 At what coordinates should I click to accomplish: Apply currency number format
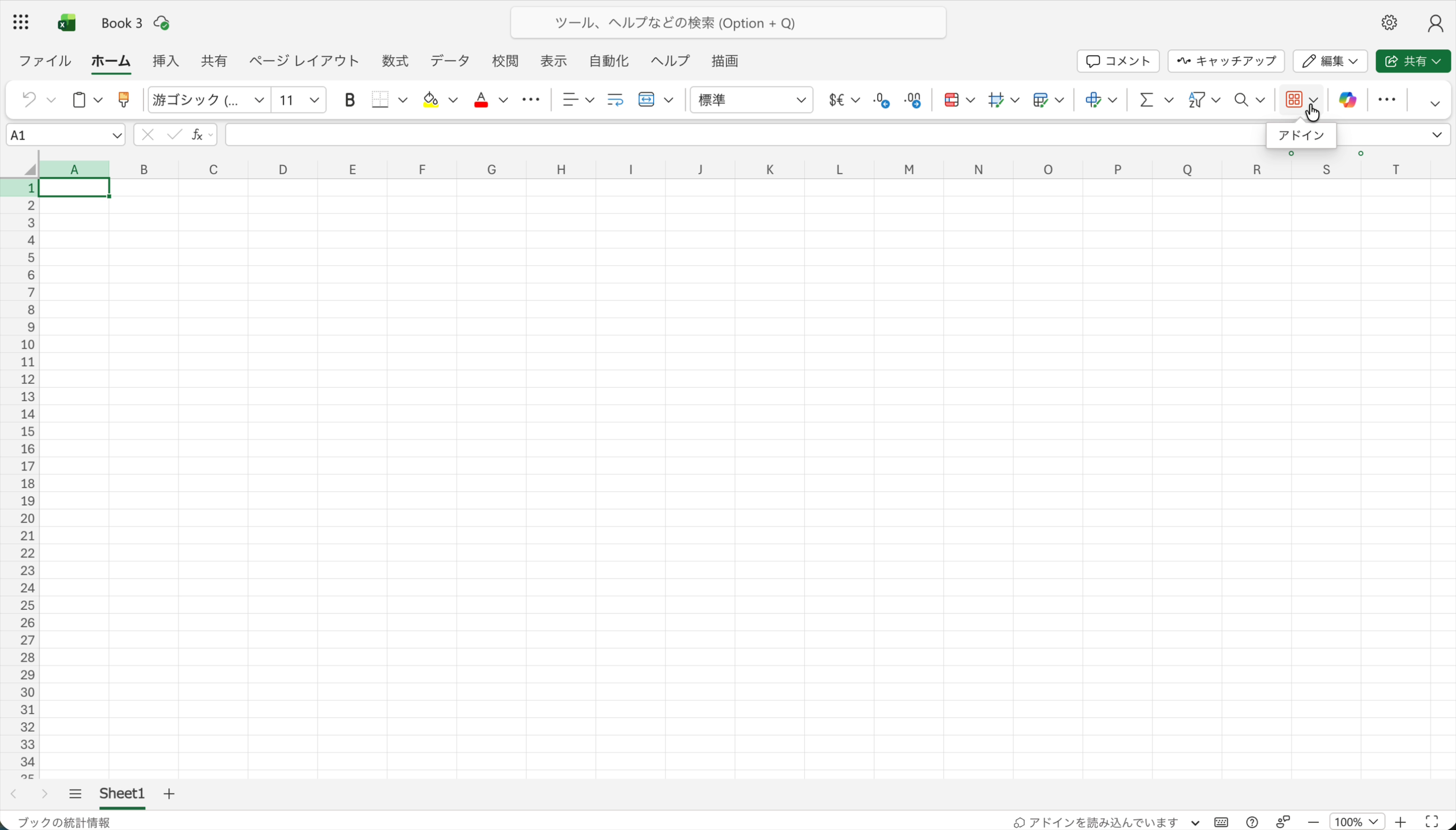pos(837,99)
